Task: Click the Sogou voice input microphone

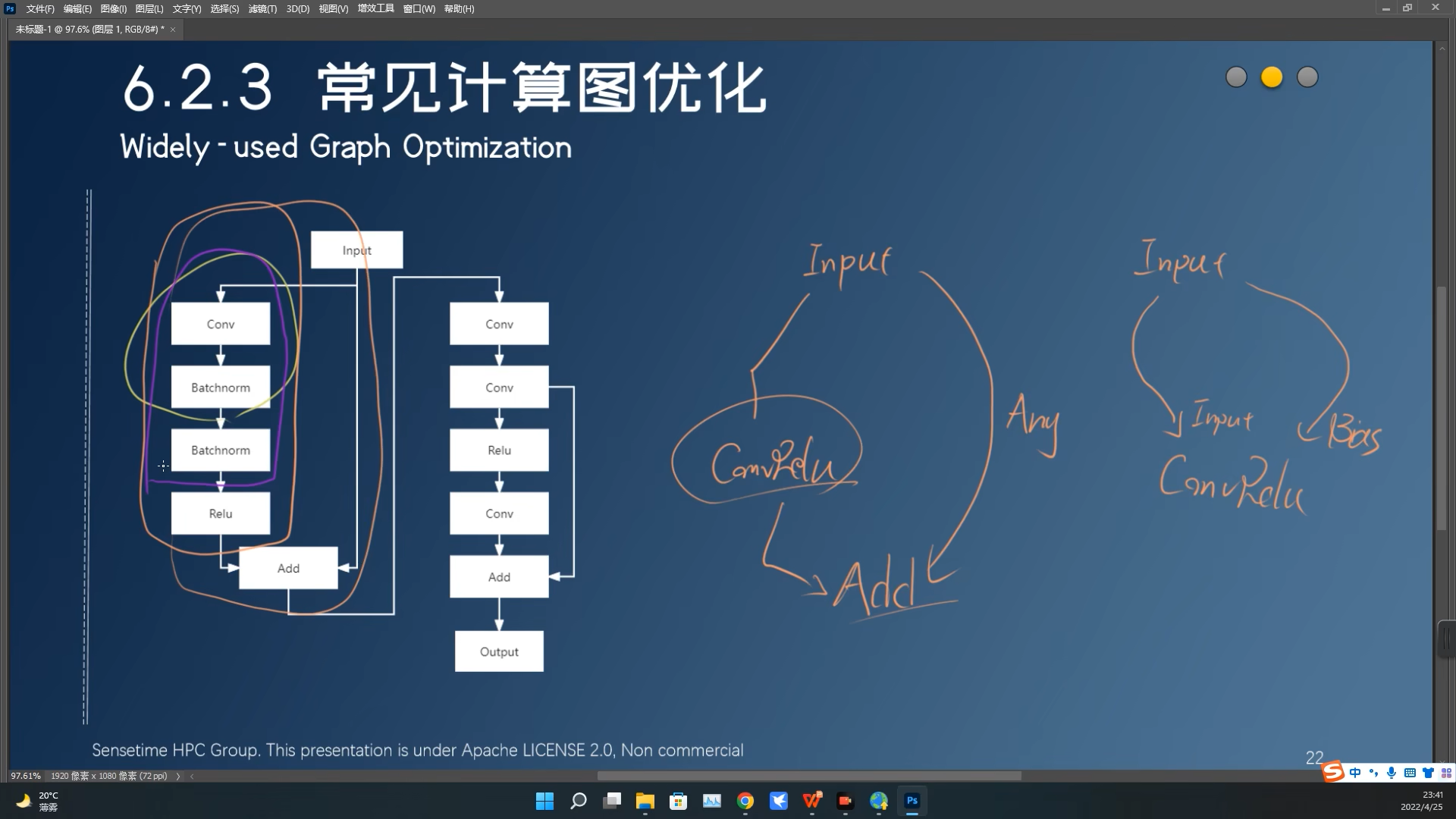Action: [x=1392, y=773]
